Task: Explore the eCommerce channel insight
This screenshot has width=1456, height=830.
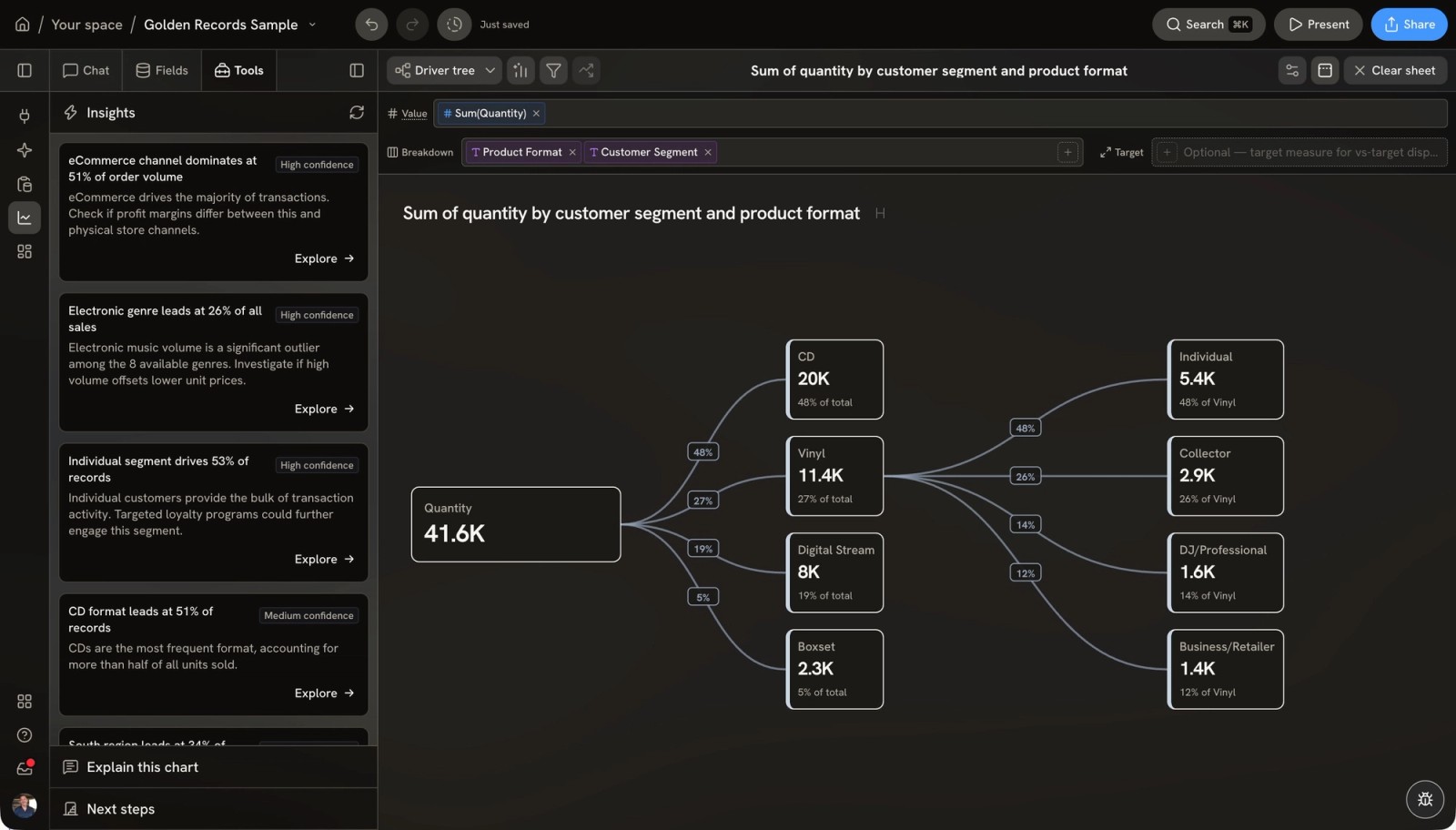Action: point(324,258)
